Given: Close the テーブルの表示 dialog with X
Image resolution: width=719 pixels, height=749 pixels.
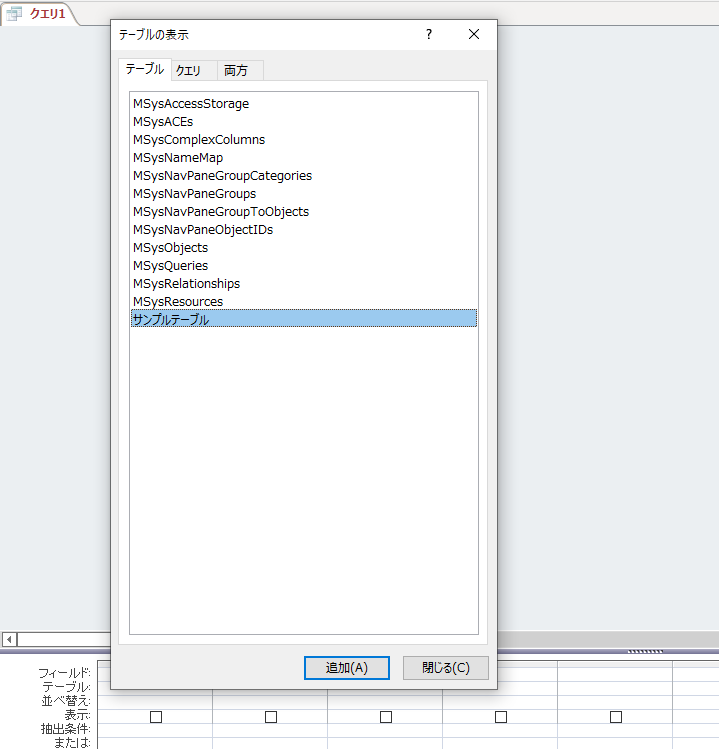Looking at the screenshot, I should point(474,34).
